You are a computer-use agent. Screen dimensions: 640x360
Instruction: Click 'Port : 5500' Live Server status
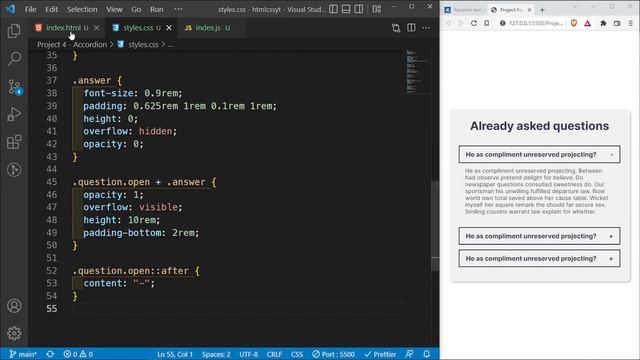[333, 354]
